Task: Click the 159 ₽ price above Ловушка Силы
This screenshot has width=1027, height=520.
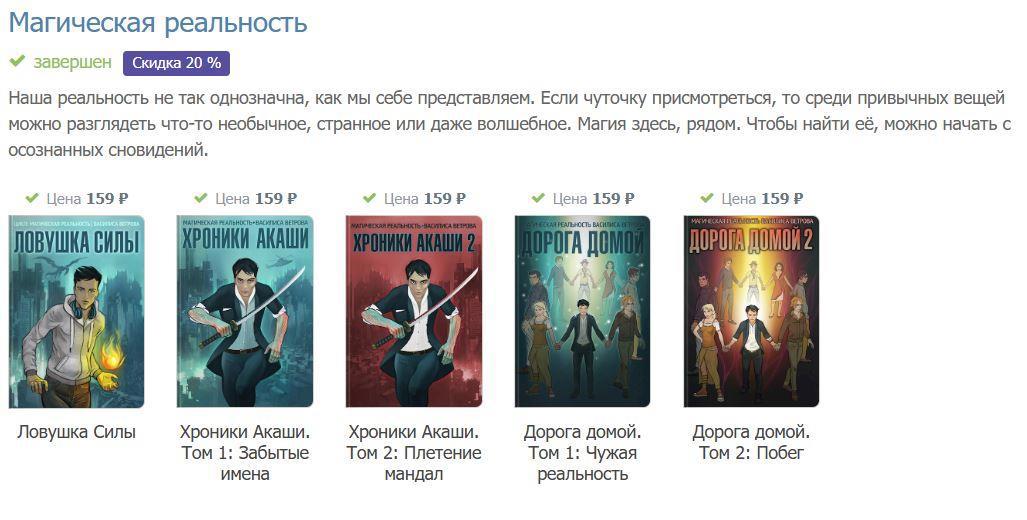Action: point(107,198)
